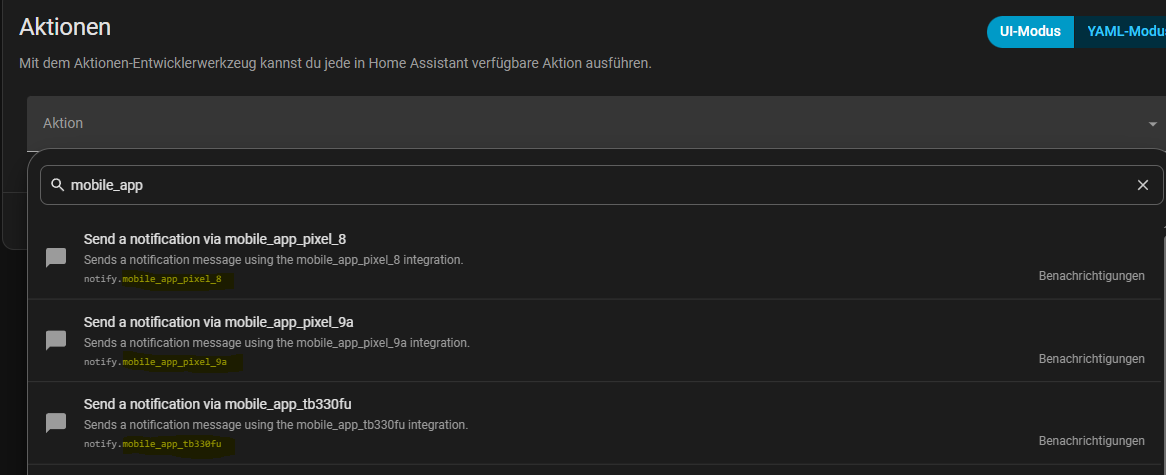Select Send a notification via mobile_app_tb330fu
The width and height of the screenshot is (1166, 475).
[x=596, y=423]
